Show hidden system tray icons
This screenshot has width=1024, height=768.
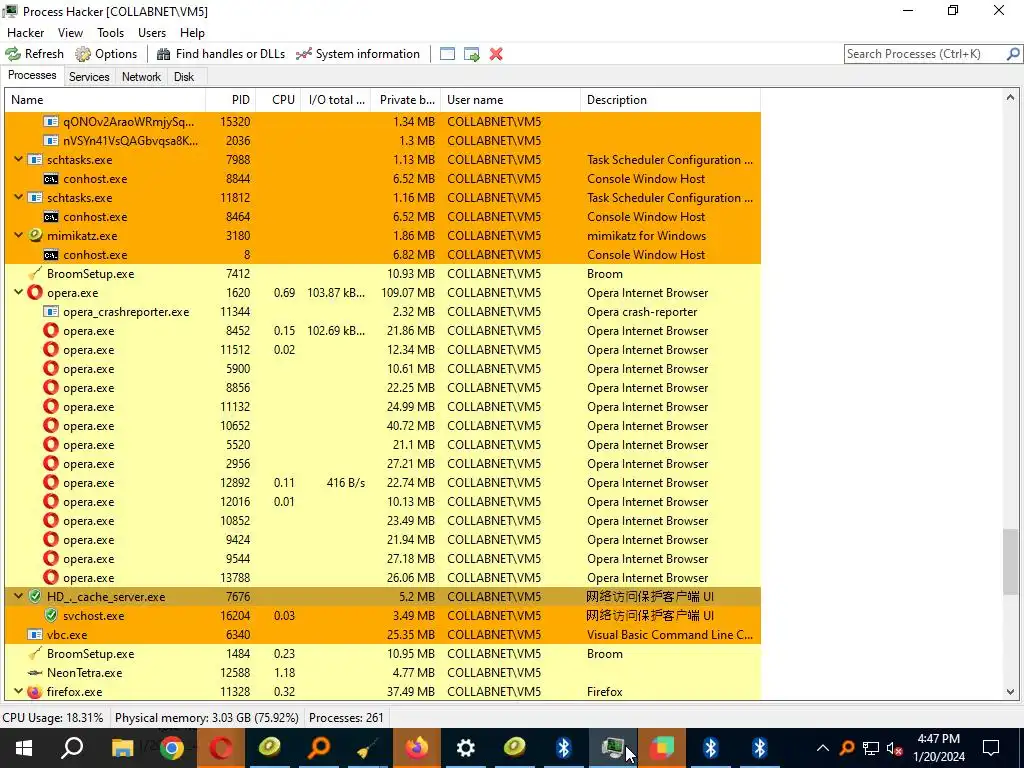coord(823,748)
